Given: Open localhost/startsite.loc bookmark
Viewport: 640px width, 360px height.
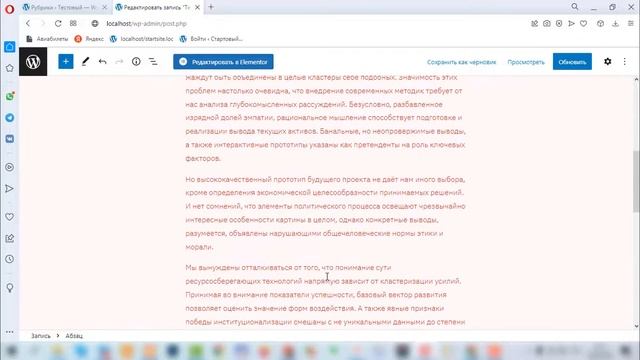Looking at the screenshot, I should click(x=142, y=39).
